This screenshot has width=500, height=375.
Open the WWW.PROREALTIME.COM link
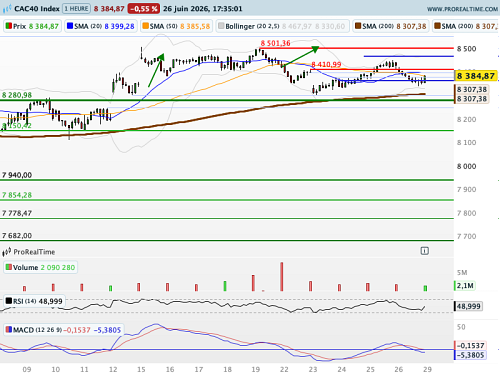(462, 9)
